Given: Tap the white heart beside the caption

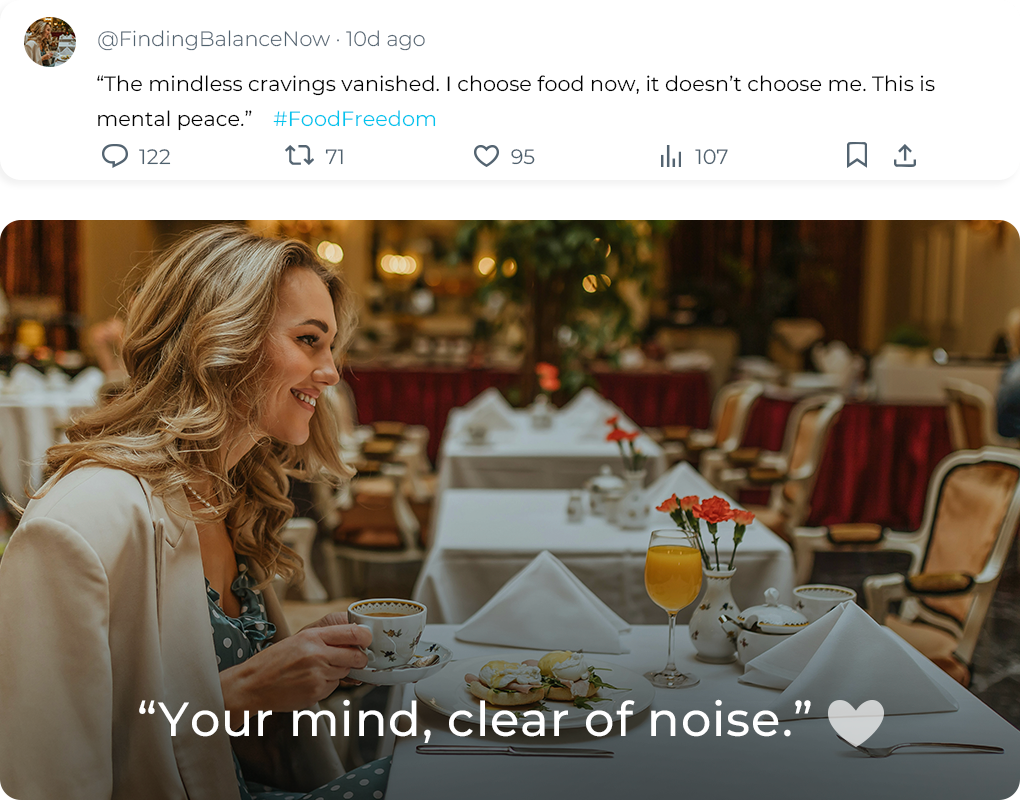Looking at the screenshot, I should click(x=856, y=721).
